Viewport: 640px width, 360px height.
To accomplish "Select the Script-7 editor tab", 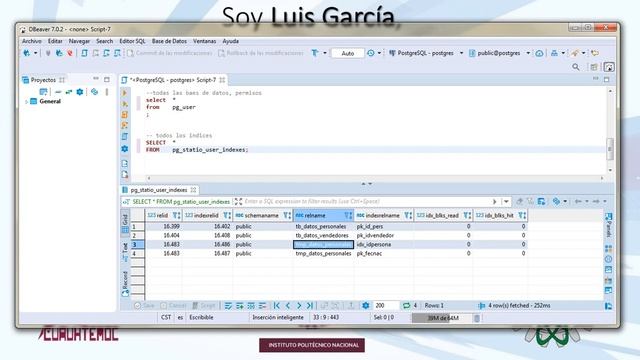I will pyautogui.click(x=173, y=80).
